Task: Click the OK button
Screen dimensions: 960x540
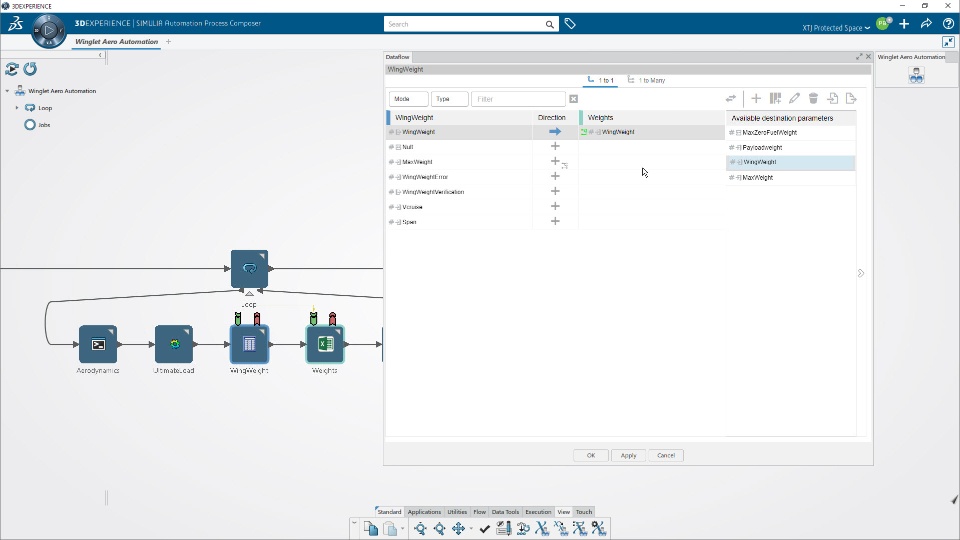Action: (x=591, y=456)
